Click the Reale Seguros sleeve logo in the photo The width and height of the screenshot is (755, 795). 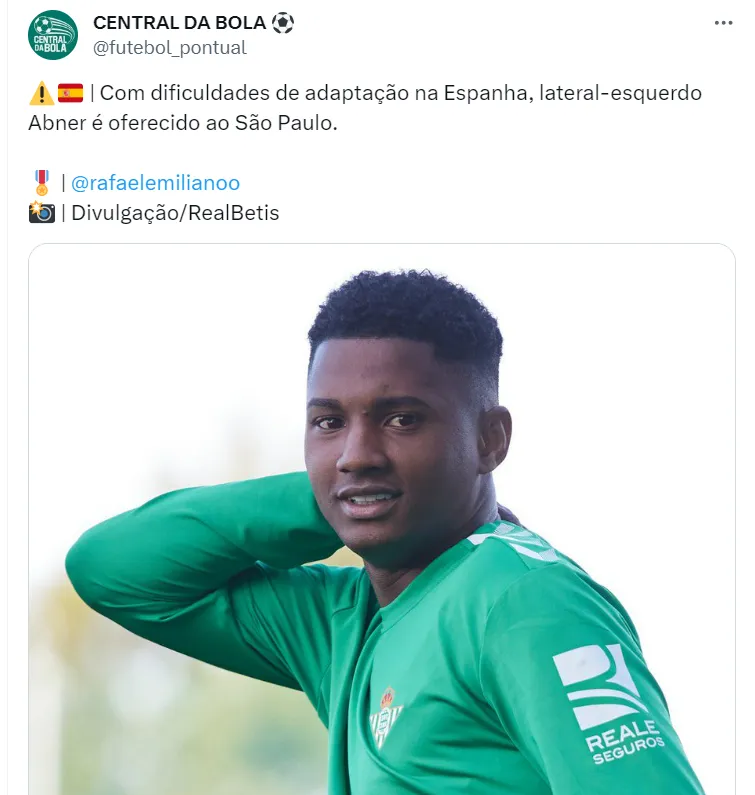608,704
